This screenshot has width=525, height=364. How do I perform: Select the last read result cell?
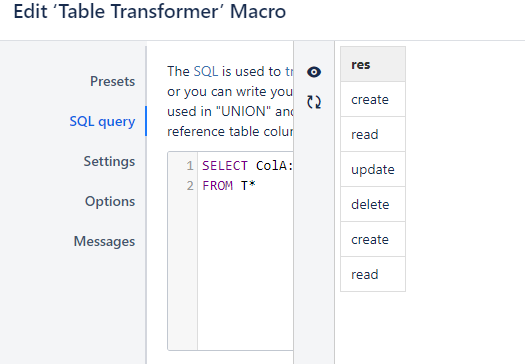[373, 274]
